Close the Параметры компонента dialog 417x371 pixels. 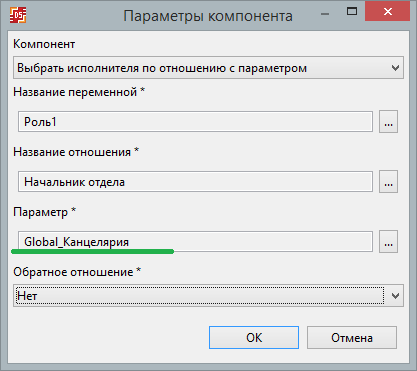click(x=387, y=12)
